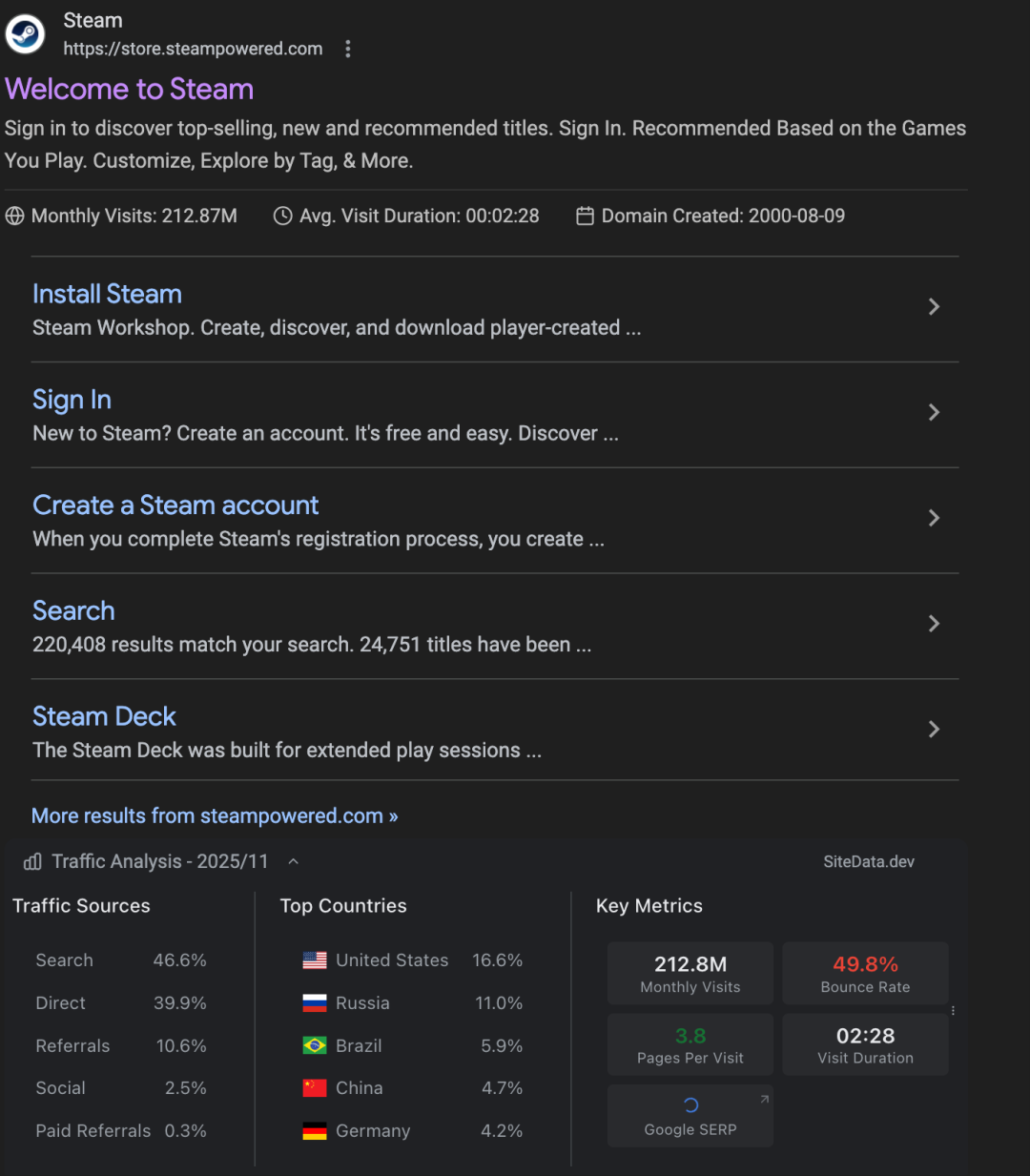Expand the Sign In result chevron
Image resolution: width=1030 pixels, height=1176 pixels.
[935, 412]
